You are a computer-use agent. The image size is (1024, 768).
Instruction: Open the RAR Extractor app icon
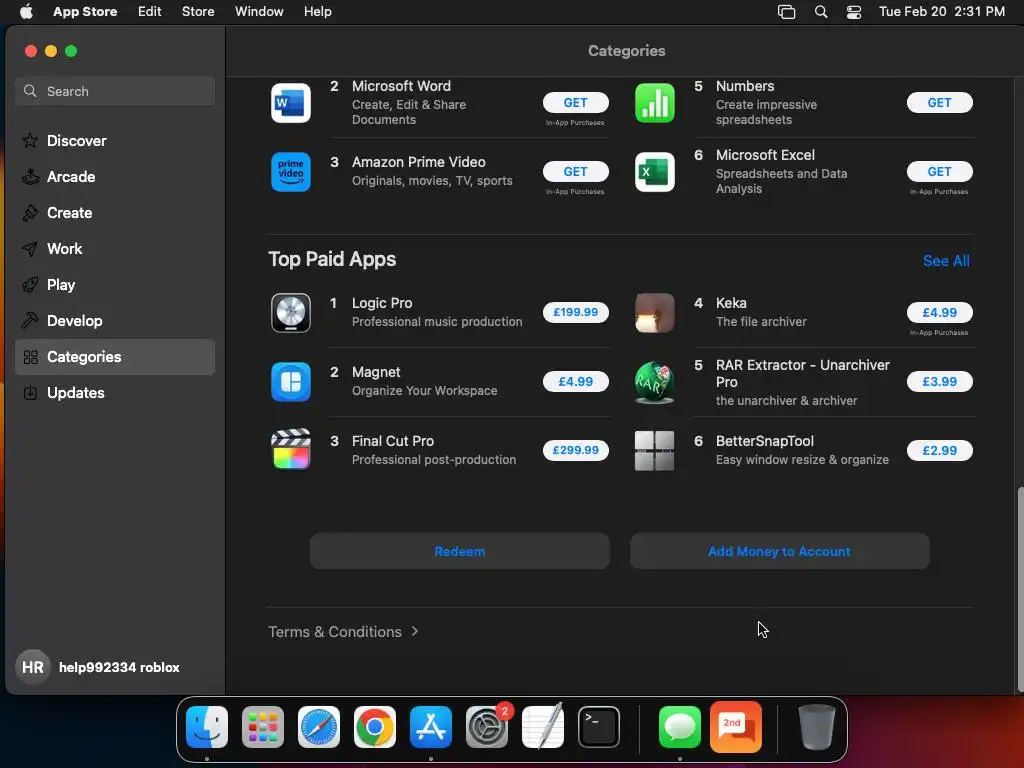click(654, 383)
